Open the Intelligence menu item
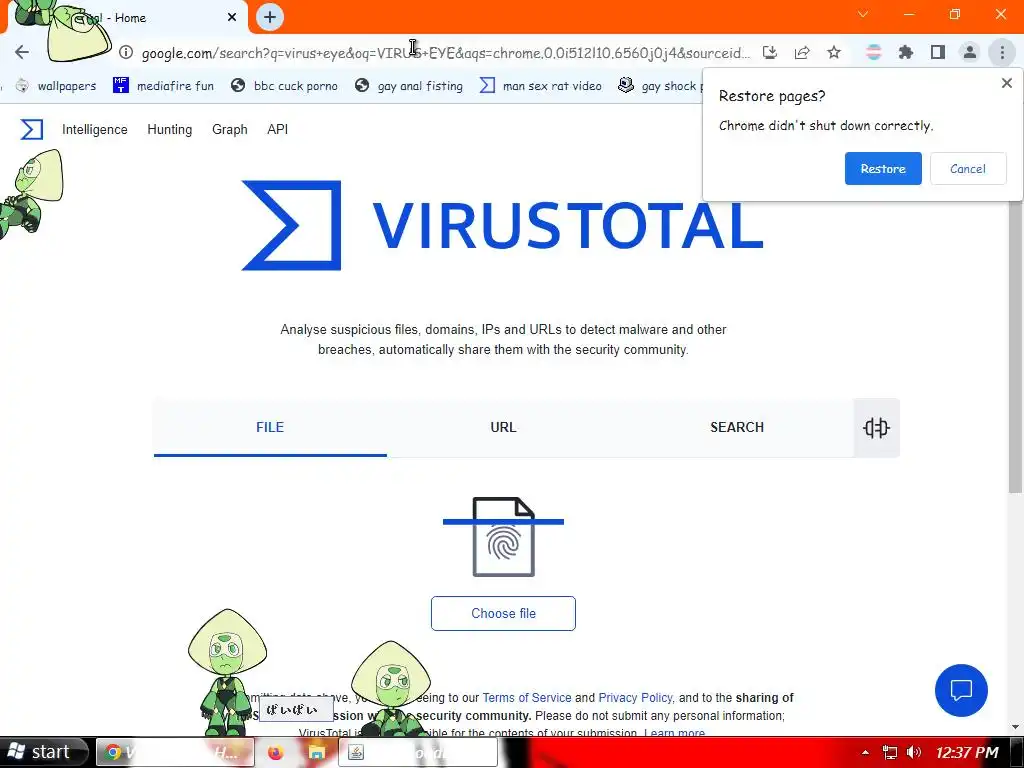The width and height of the screenshot is (1024, 768). click(x=95, y=129)
